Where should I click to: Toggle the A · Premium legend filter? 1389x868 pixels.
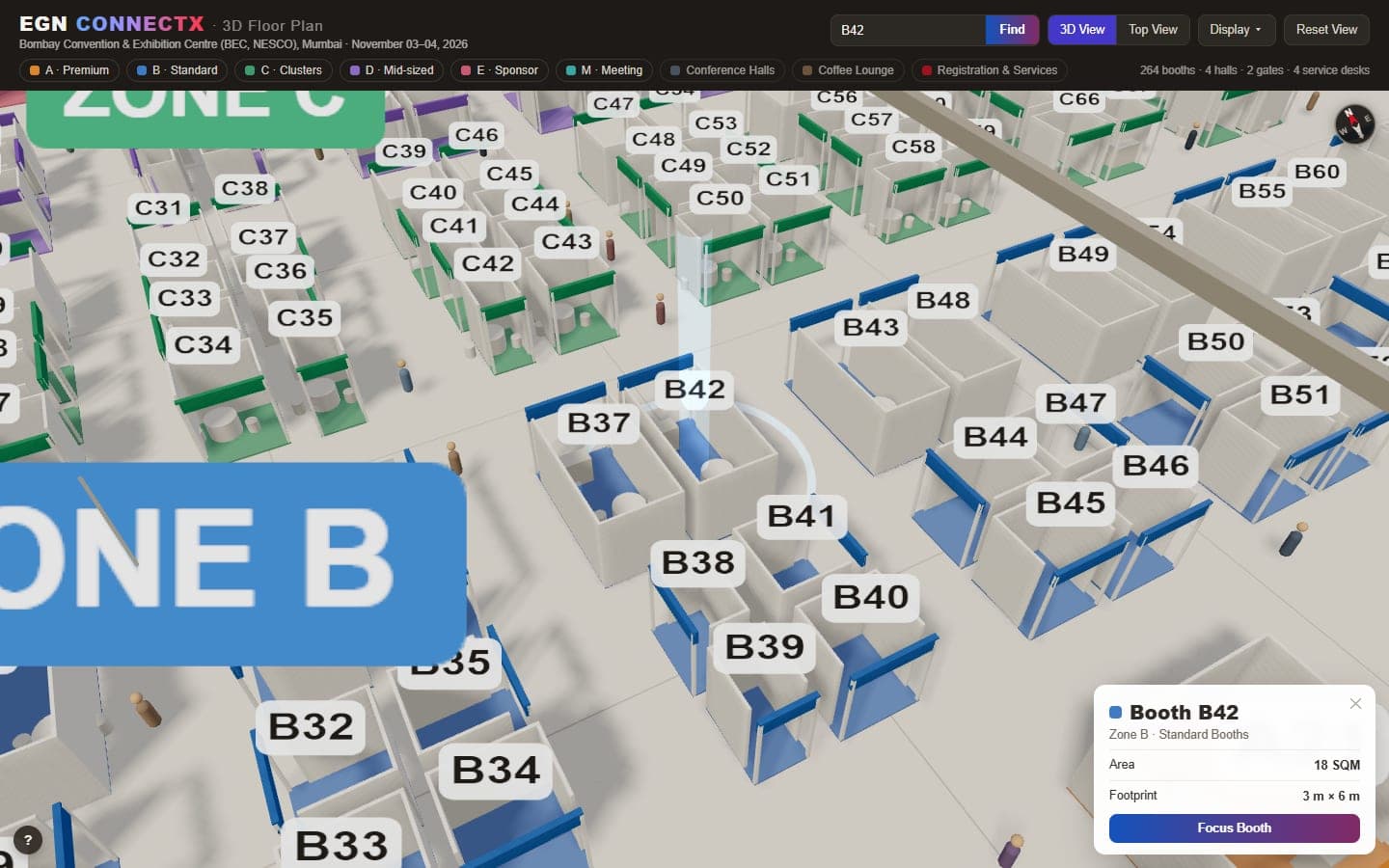pos(69,70)
